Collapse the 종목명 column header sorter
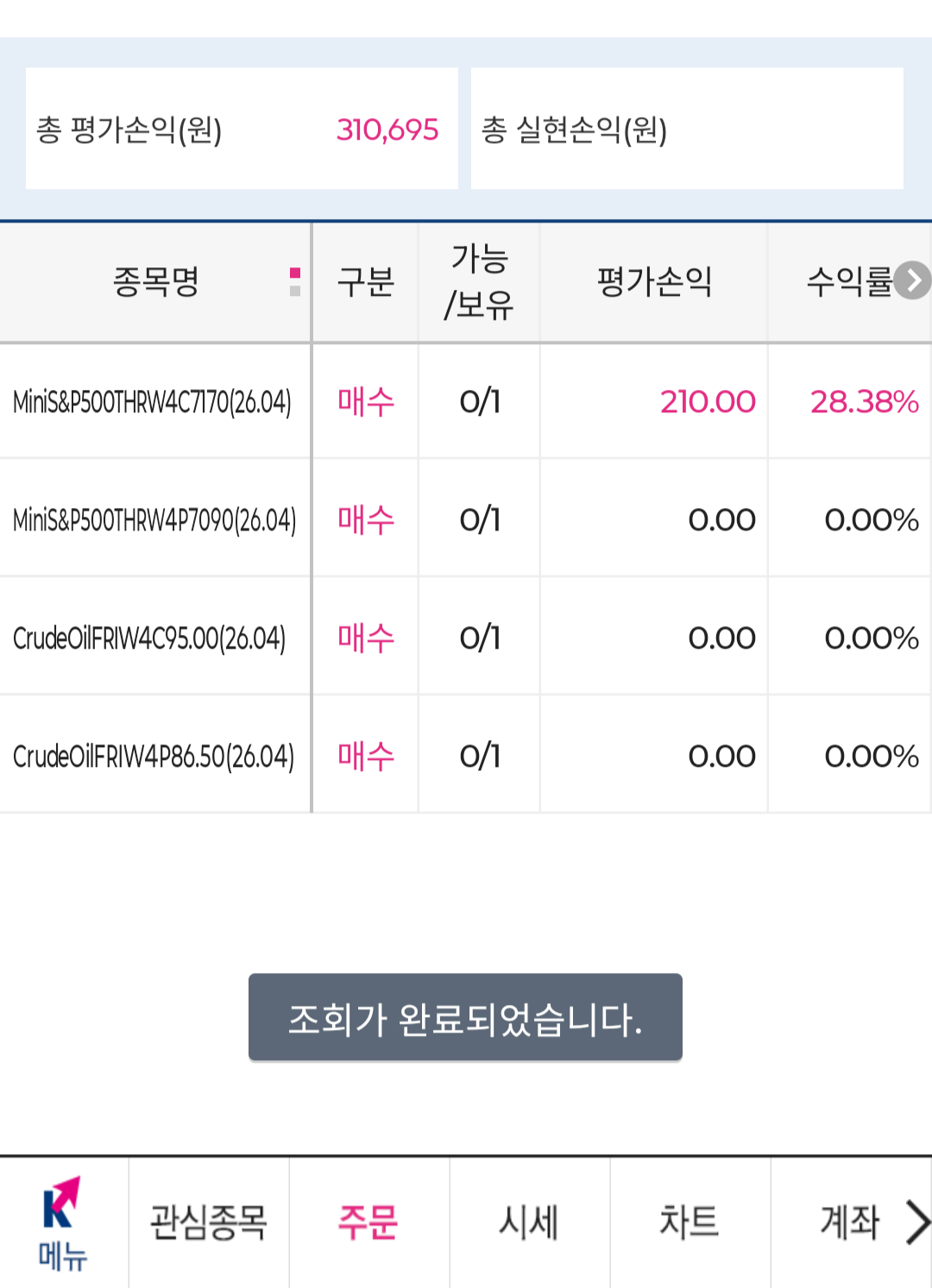The image size is (932, 1288). [297, 283]
